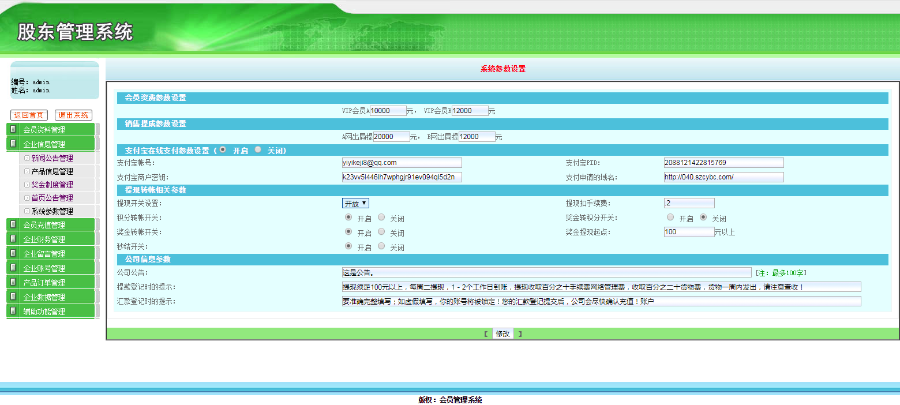Image resolution: width=900 pixels, height=405 pixels.
Task: Click the icon beside 产品订单管理
Action: [13, 283]
